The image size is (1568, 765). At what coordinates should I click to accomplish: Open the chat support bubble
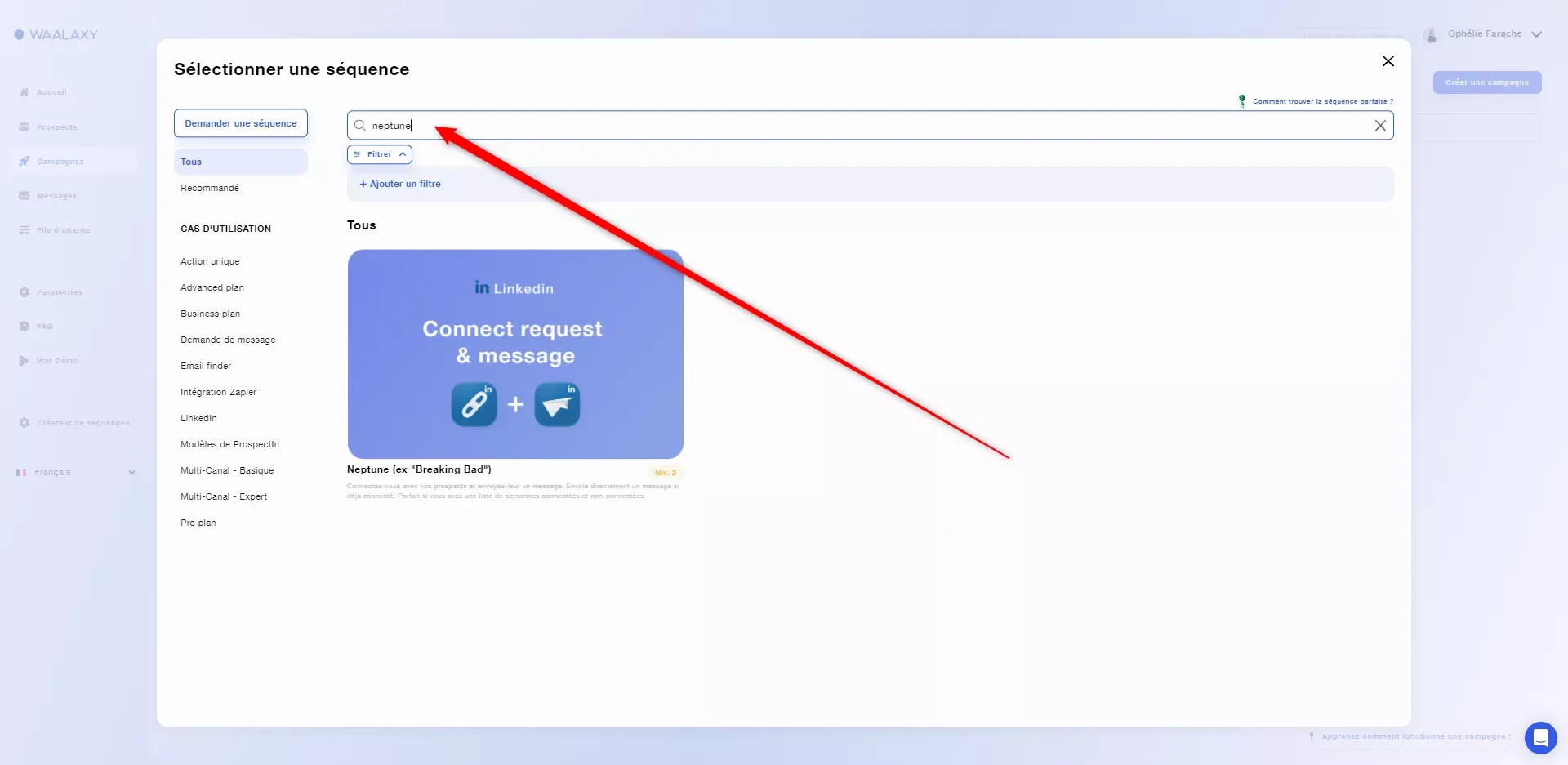point(1540,738)
